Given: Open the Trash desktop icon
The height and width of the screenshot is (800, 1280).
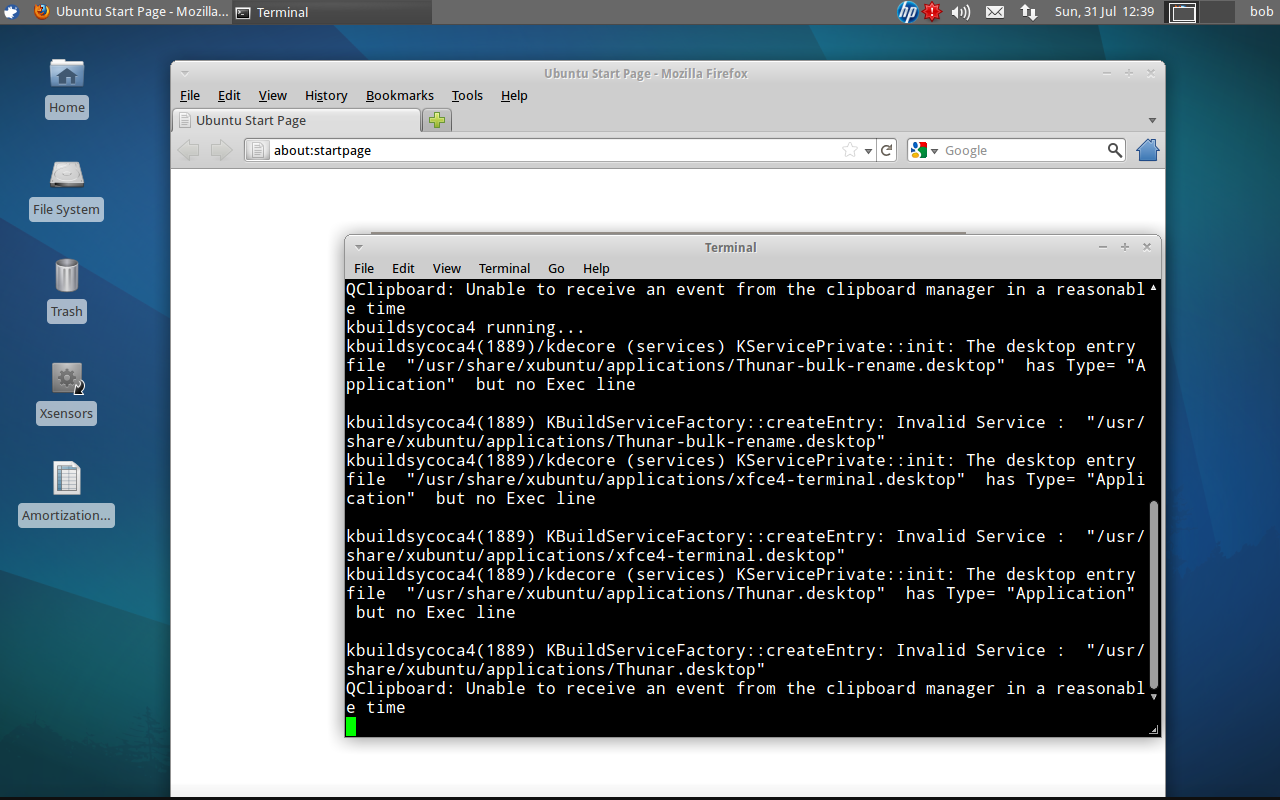Looking at the screenshot, I should (x=67, y=291).
